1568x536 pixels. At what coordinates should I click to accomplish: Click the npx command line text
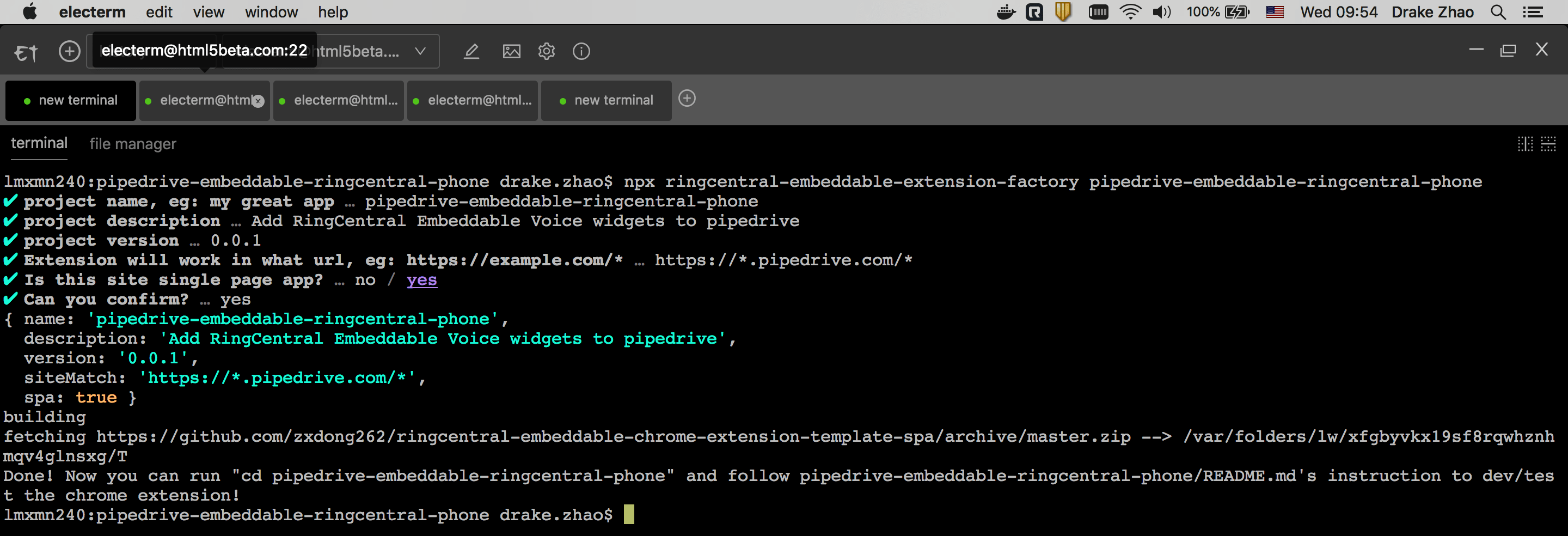coord(1052,181)
